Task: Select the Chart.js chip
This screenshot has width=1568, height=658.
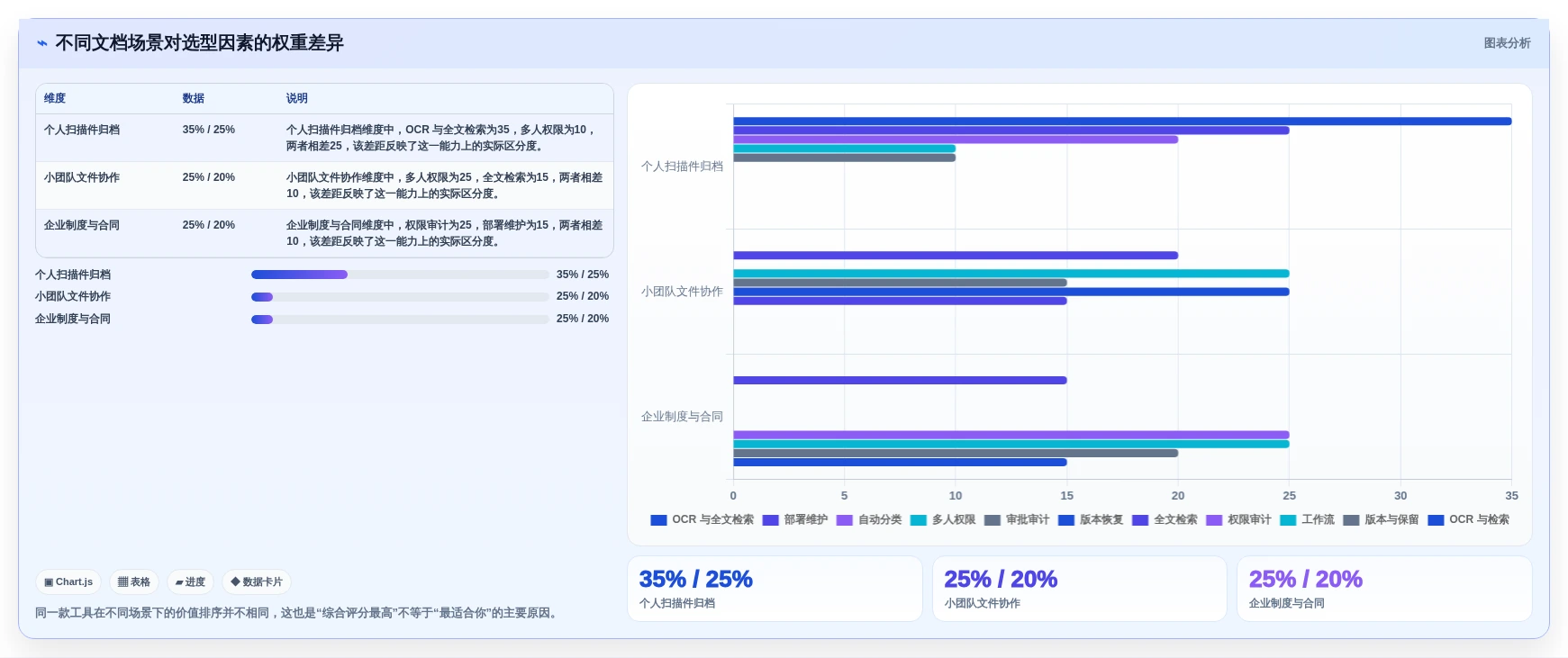Action: pyautogui.click(x=68, y=582)
